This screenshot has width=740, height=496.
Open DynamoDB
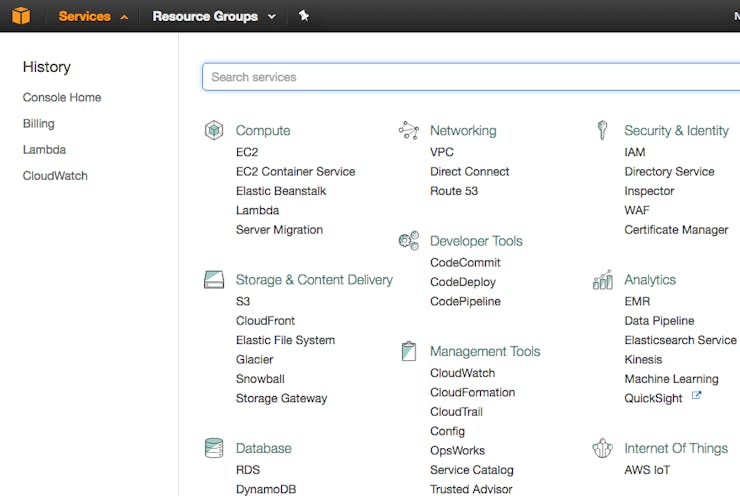click(266, 489)
